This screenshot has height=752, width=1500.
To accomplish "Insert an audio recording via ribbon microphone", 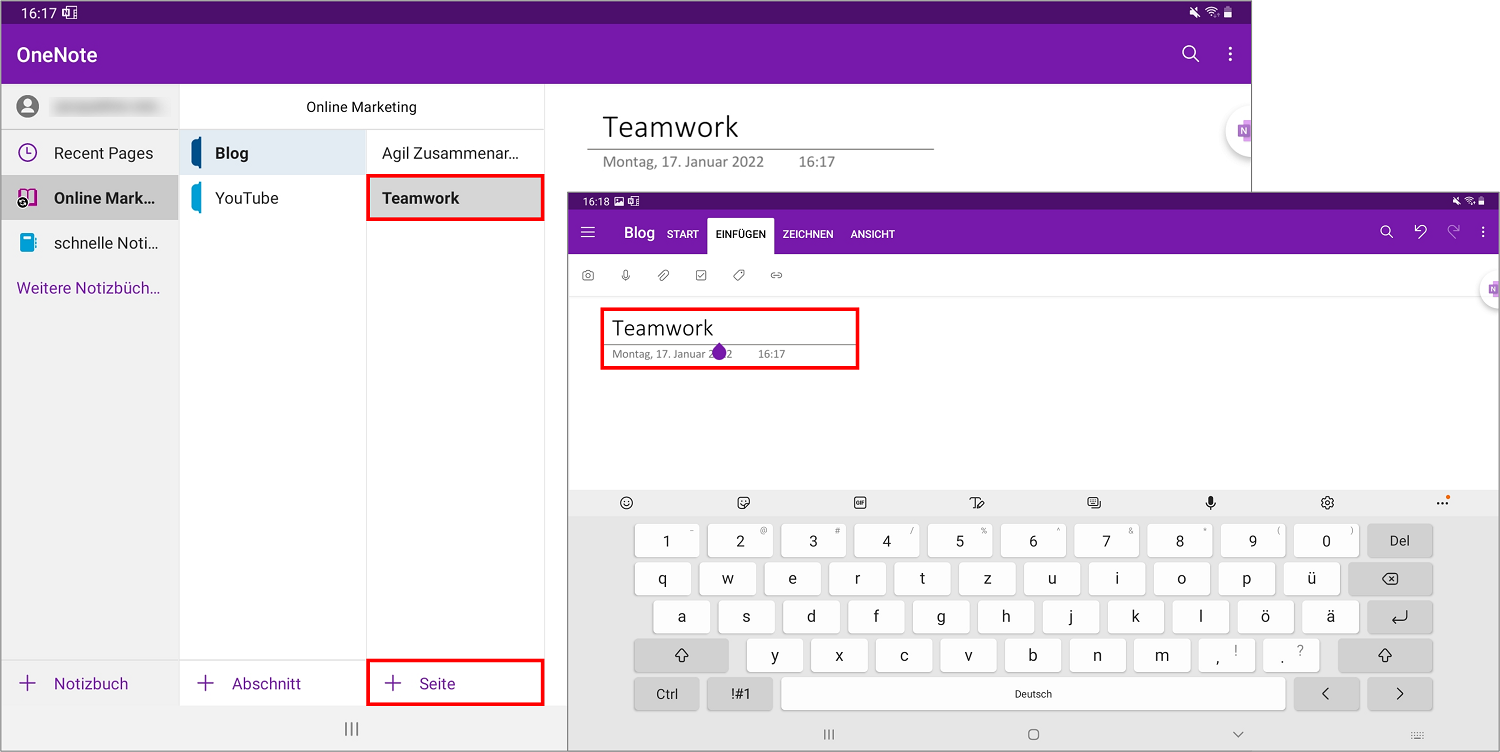I will coord(626,275).
